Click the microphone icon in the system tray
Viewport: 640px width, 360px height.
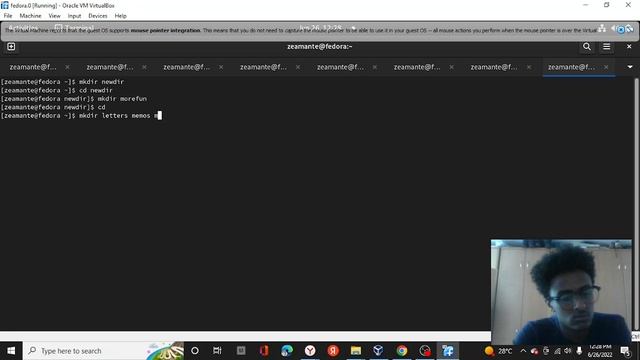579,351
